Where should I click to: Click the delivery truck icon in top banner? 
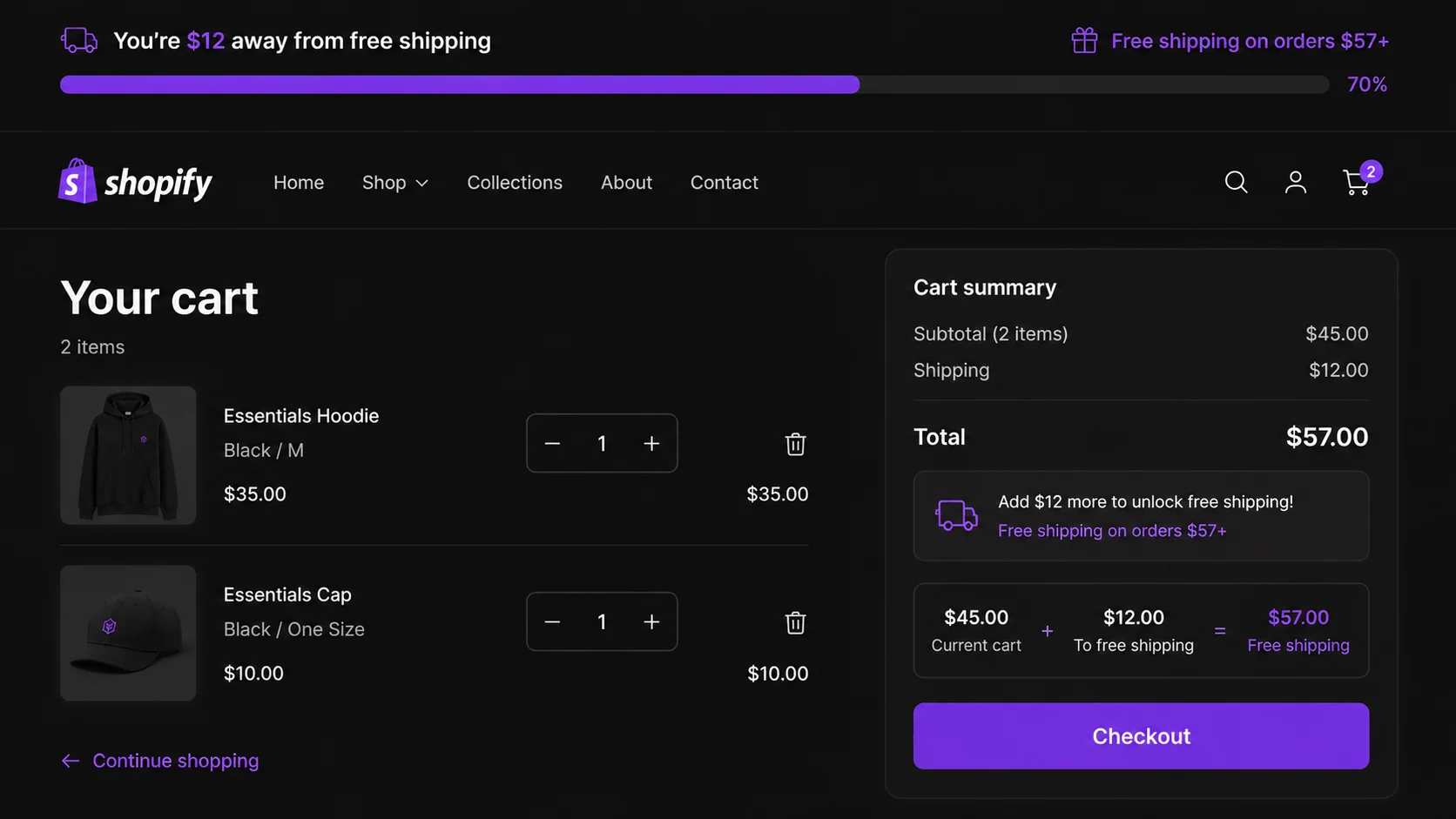coord(79,40)
